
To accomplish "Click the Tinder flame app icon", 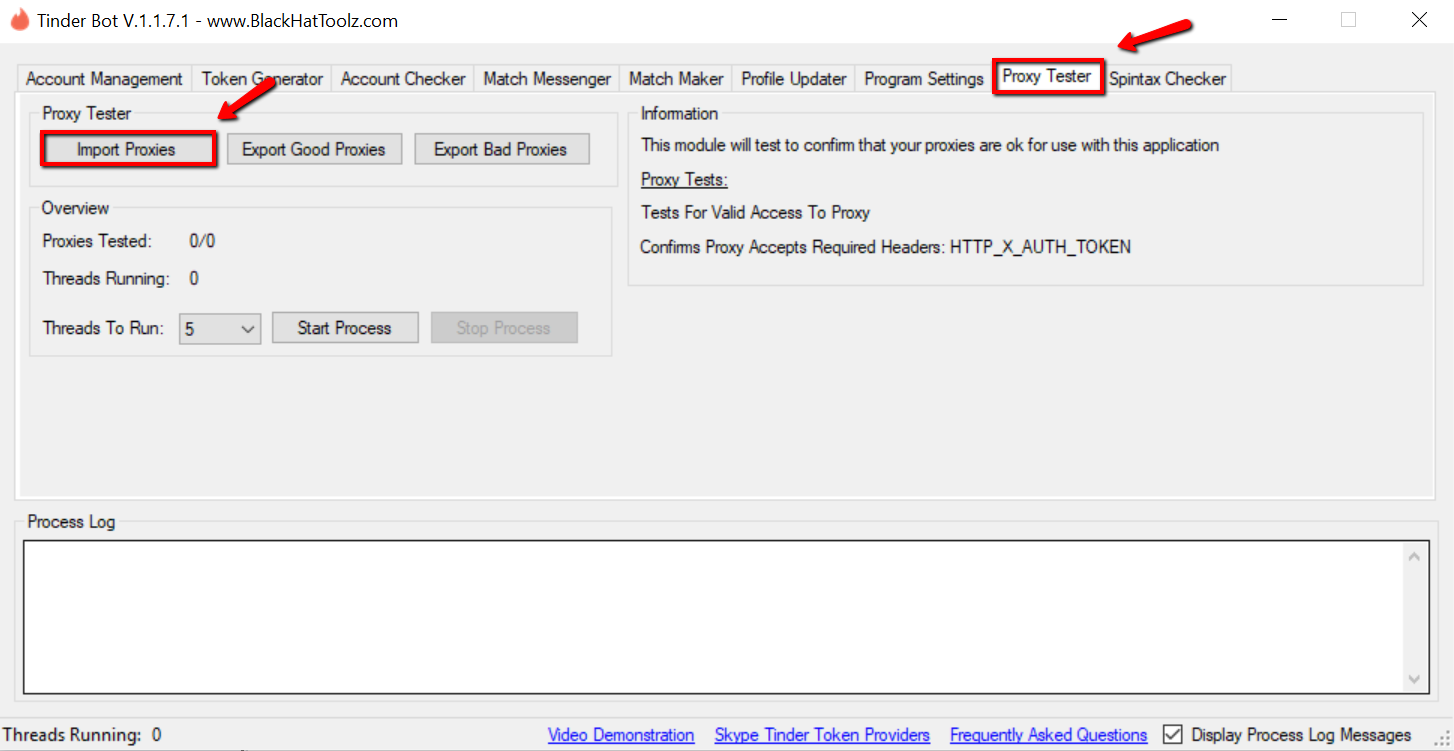I will [x=19, y=19].
